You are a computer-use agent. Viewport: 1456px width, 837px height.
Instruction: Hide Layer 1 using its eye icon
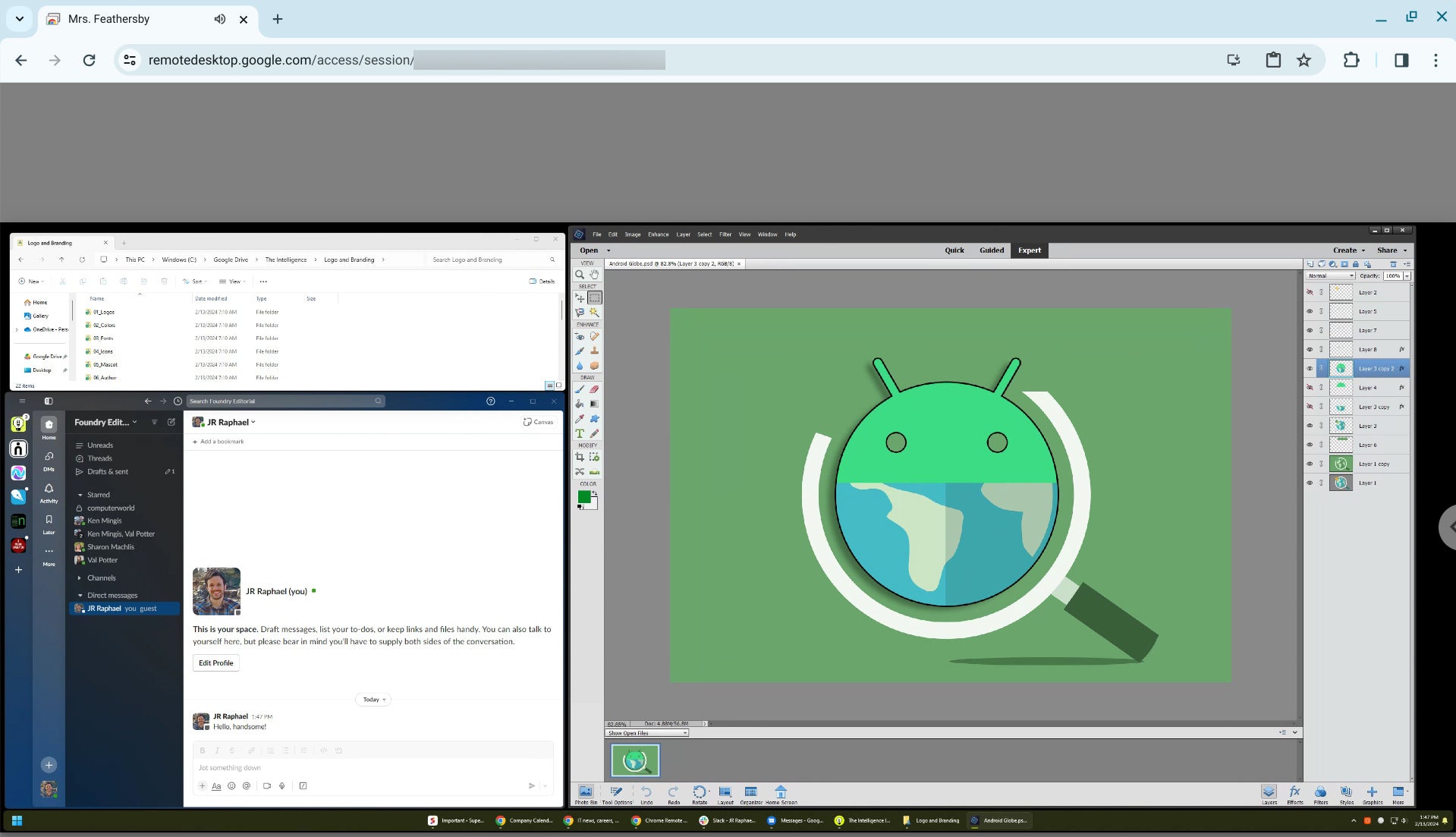pos(1310,483)
